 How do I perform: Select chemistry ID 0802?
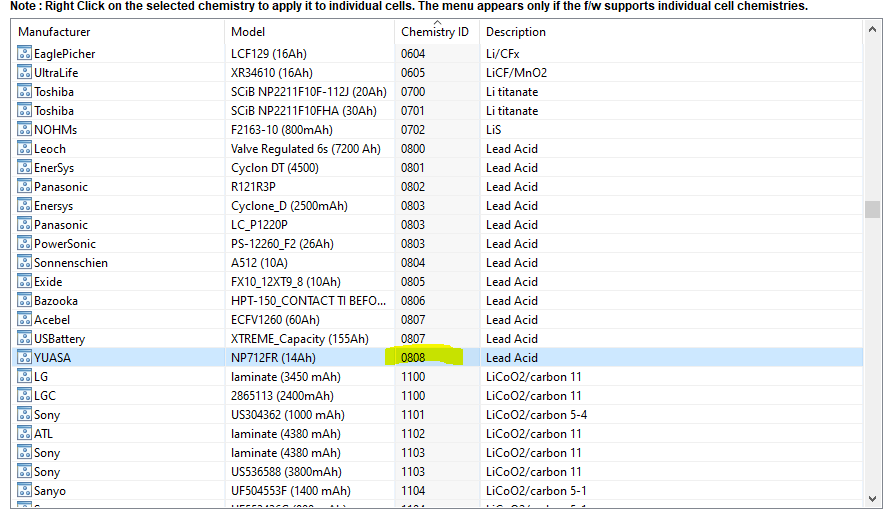[x=413, y=187]
